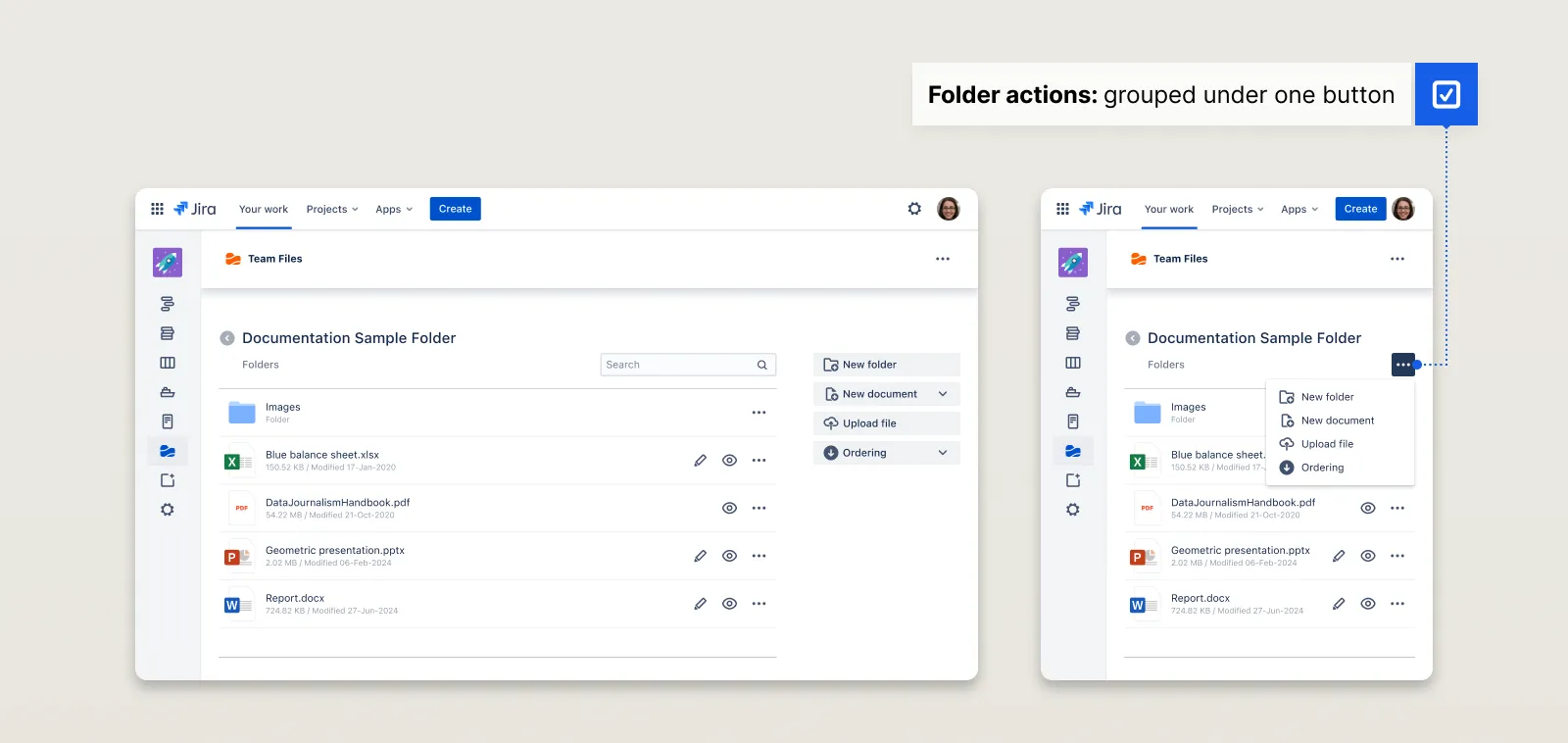Open Images folder more options, left window
The height and width of the screenshot is (743, 1568).
click(759, 413)
